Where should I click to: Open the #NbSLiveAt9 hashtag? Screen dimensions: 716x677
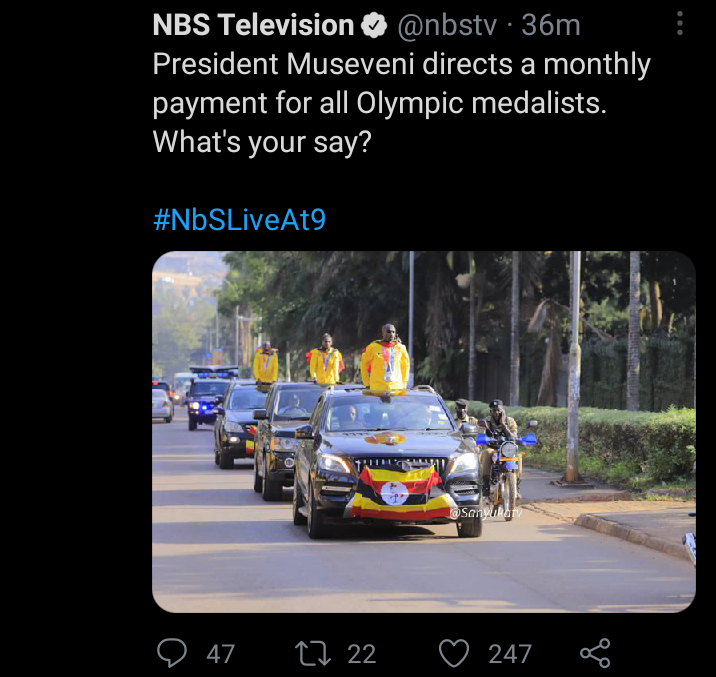pos(239,220)
